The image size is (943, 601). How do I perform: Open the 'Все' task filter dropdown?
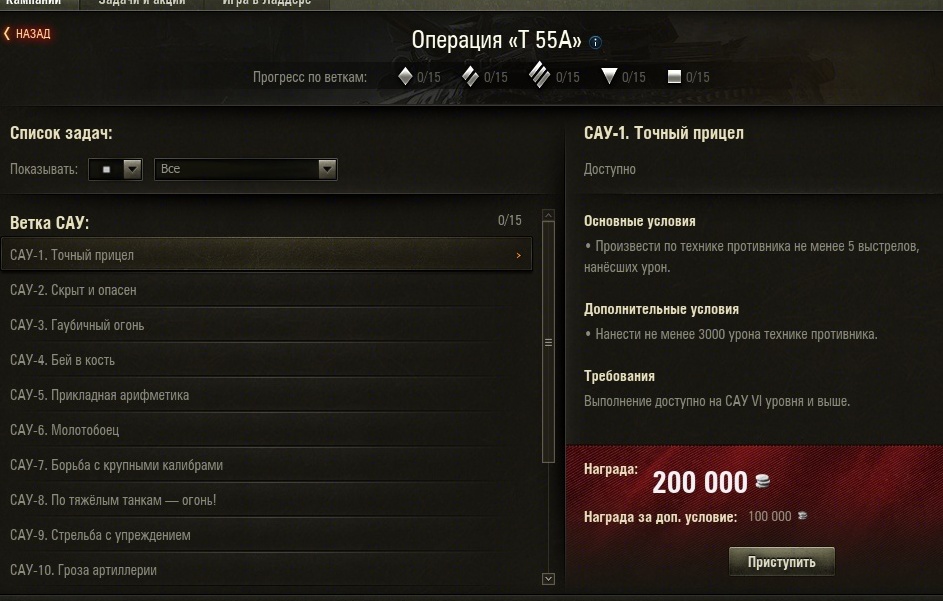click(246, 169)
